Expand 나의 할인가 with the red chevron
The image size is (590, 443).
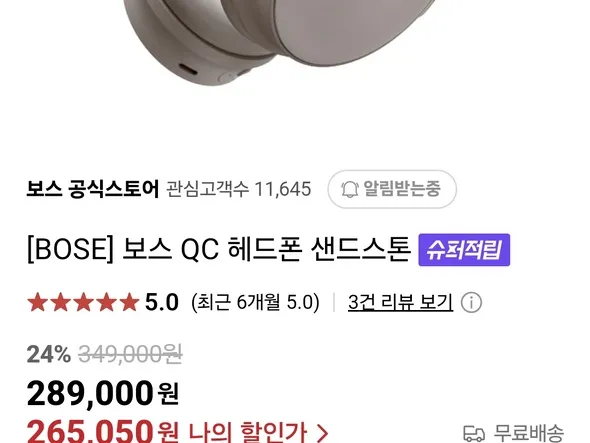click(322, 433)
